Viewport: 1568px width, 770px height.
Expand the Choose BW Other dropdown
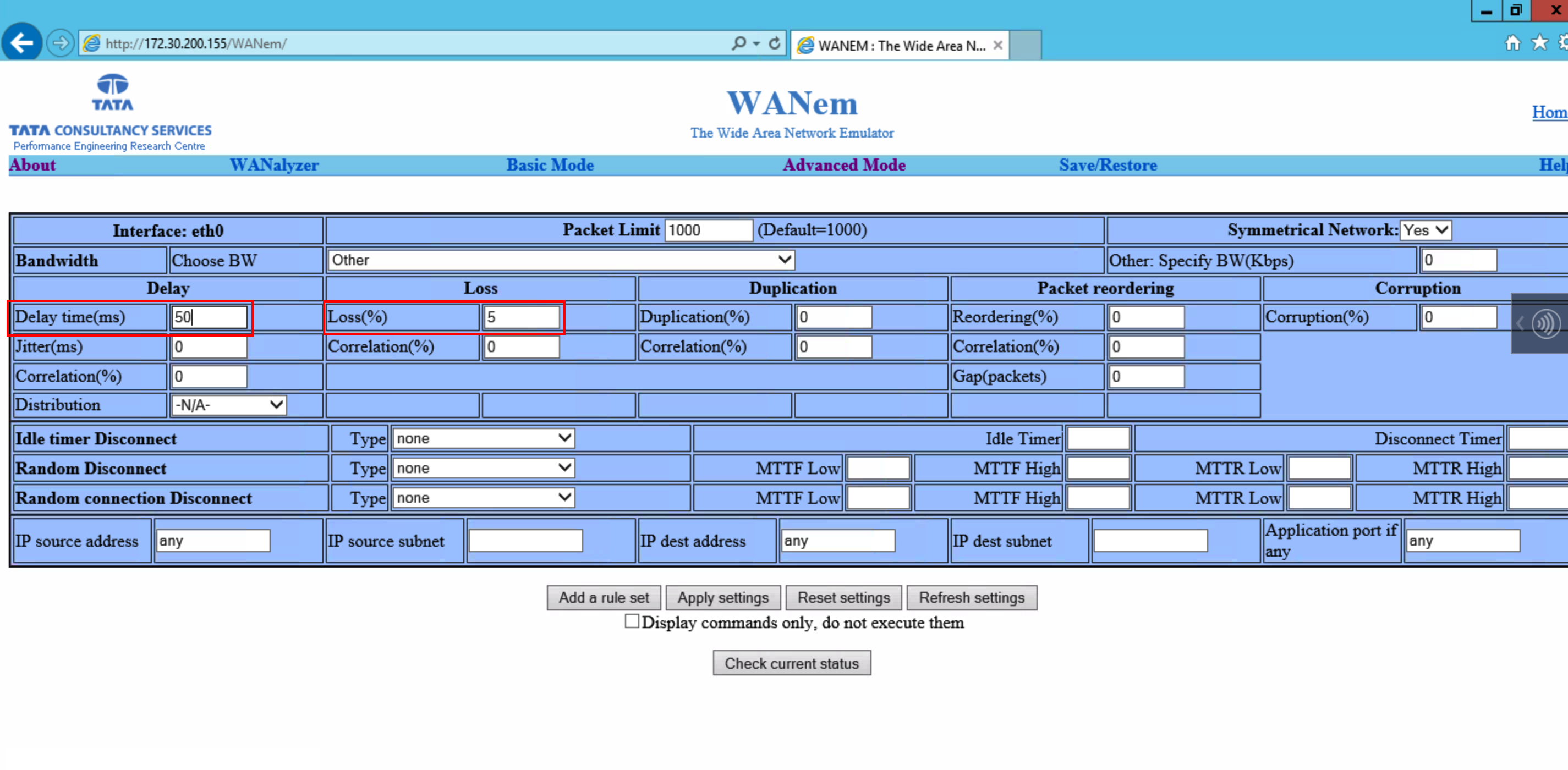pyautogui.click(x=561, y=260)
